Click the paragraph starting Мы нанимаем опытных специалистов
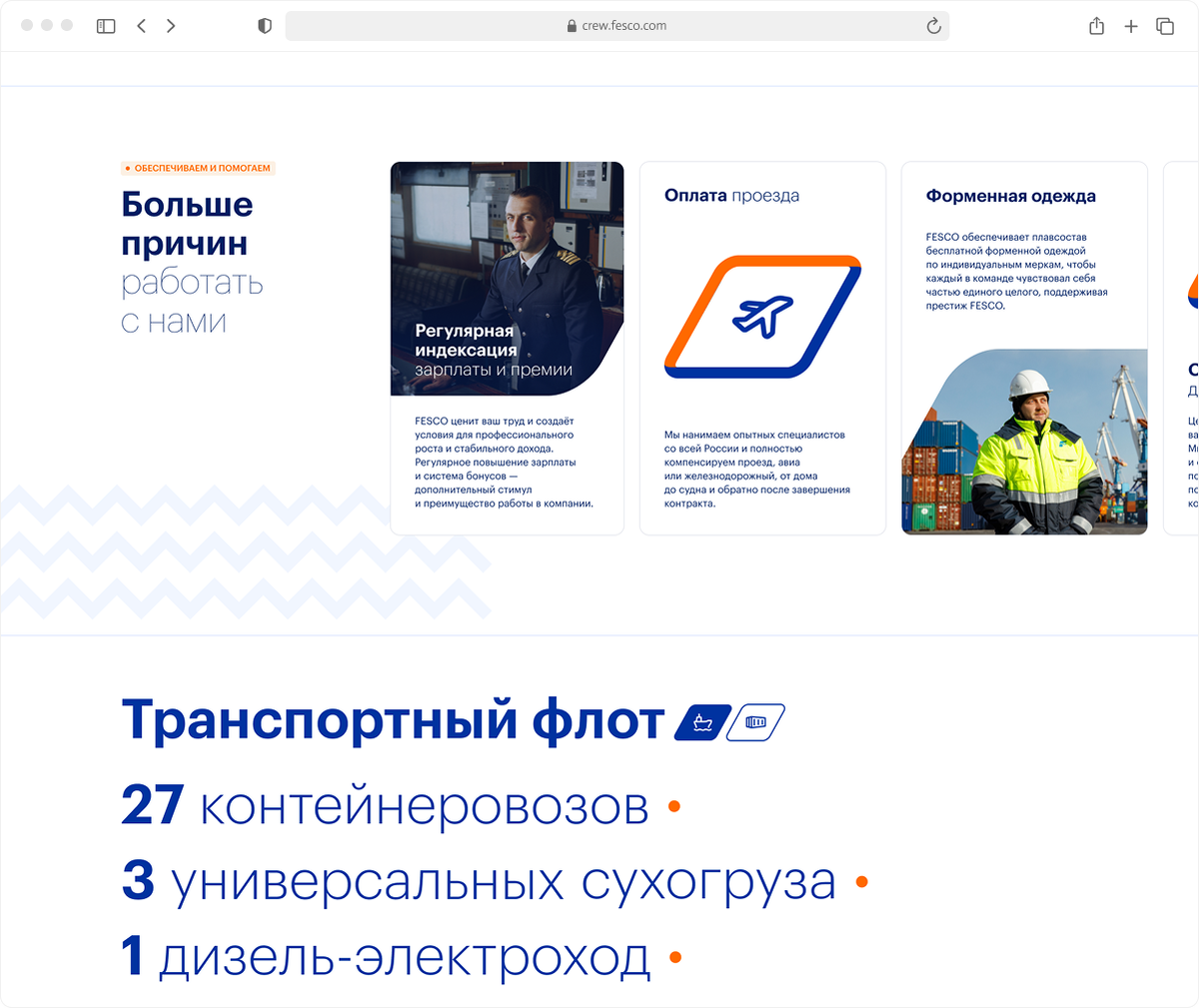Image resolution: width=1199 pixels, height=1008 pixels. (x=757, y=470)
